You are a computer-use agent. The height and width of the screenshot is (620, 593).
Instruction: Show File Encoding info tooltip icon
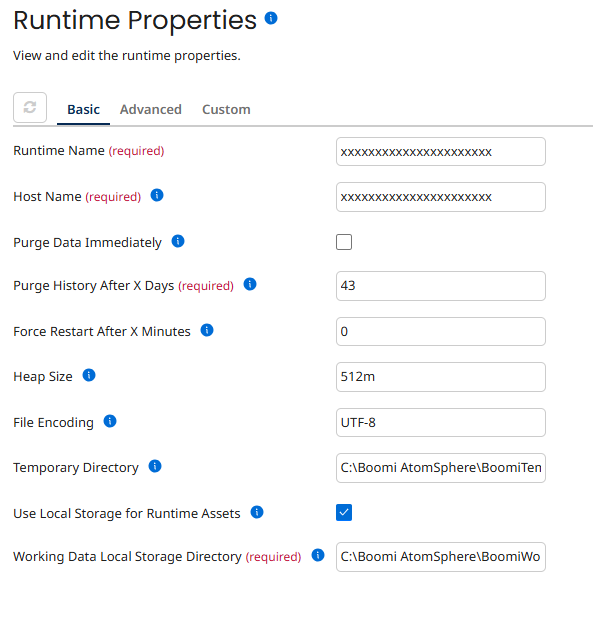pyautogui.click(x=110, y=421)
